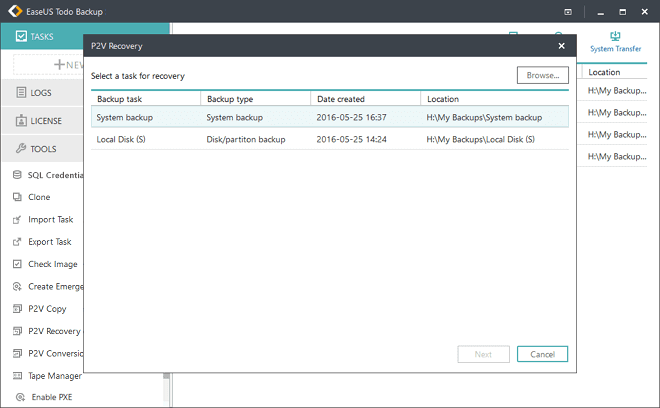The width and height of the screenshot is (660, 408).
Task: Click the Tape Manager icon
Action: (x=18, y=376)
